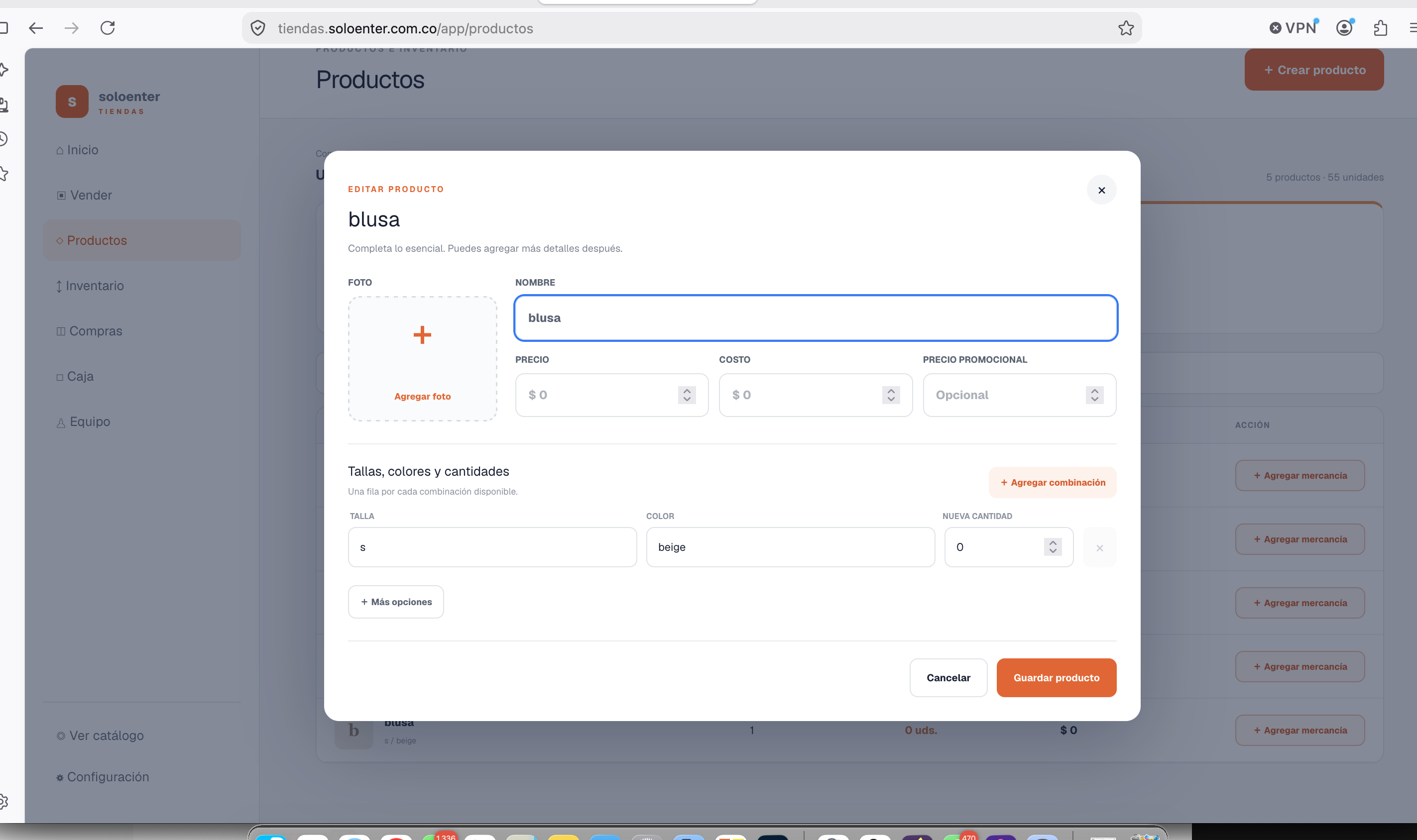Click the shield site security icon
Screen dimensions: 1417x840
pyautogui.click(x=258, y=28)
